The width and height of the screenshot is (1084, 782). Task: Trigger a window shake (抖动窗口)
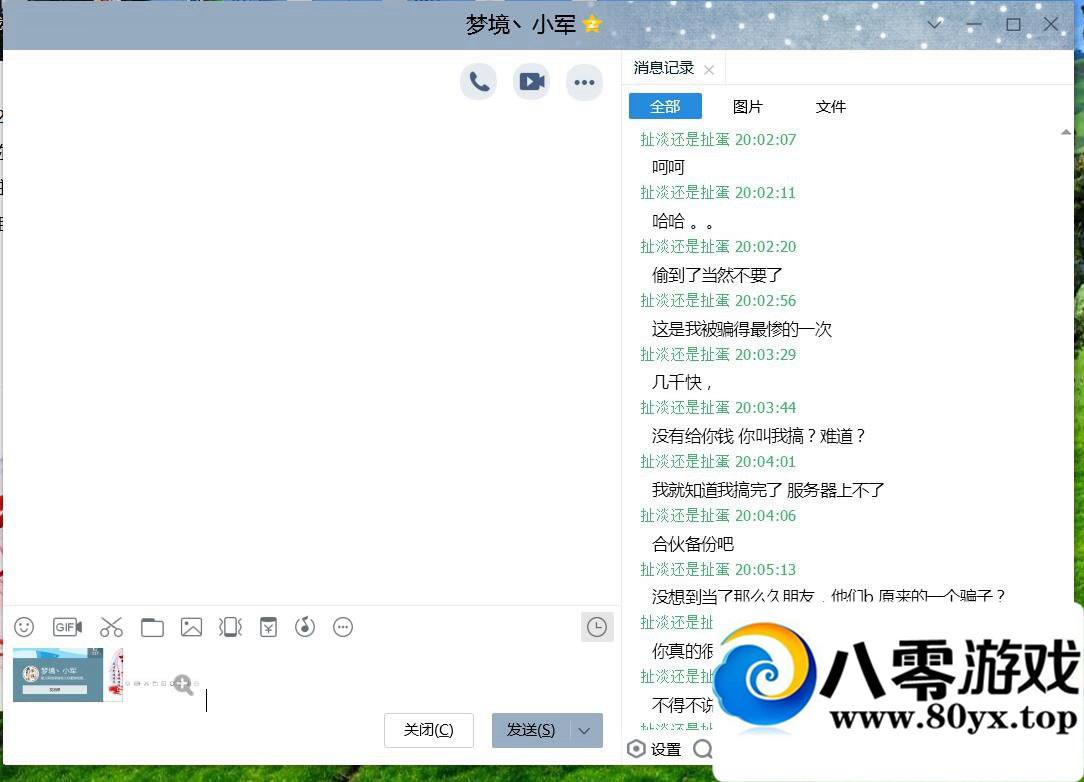(x=230, y=627)
